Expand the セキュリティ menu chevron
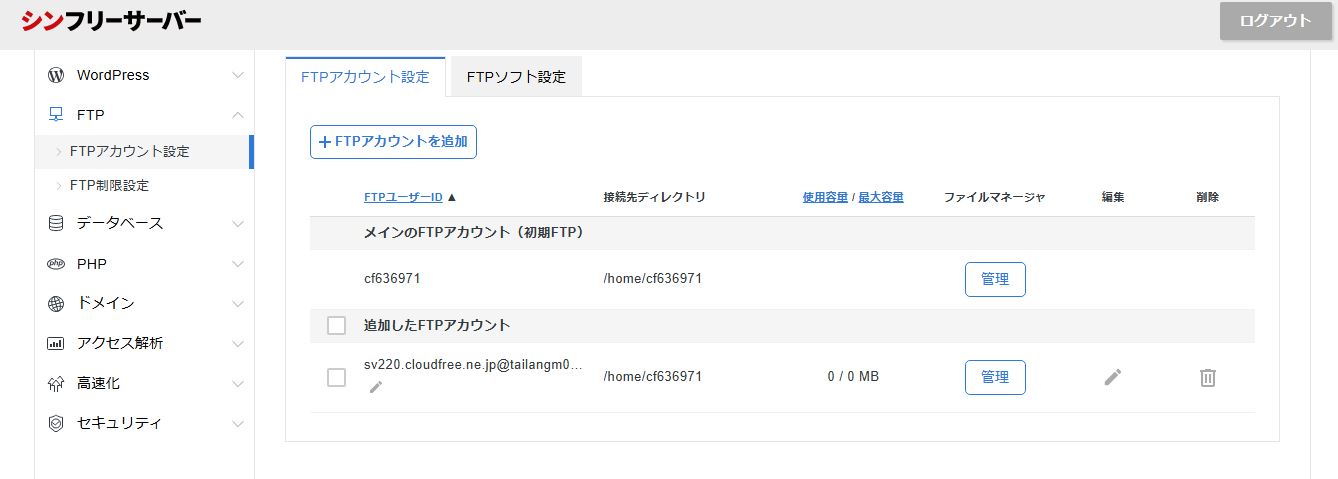1338x479 pixels. click(x=237, y=423)
